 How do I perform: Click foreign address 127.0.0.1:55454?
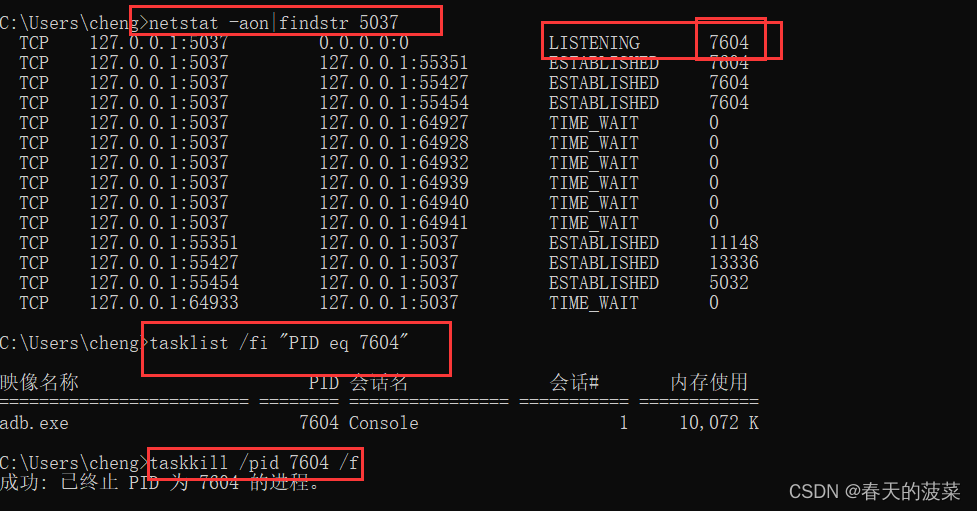tap(394, 102)
